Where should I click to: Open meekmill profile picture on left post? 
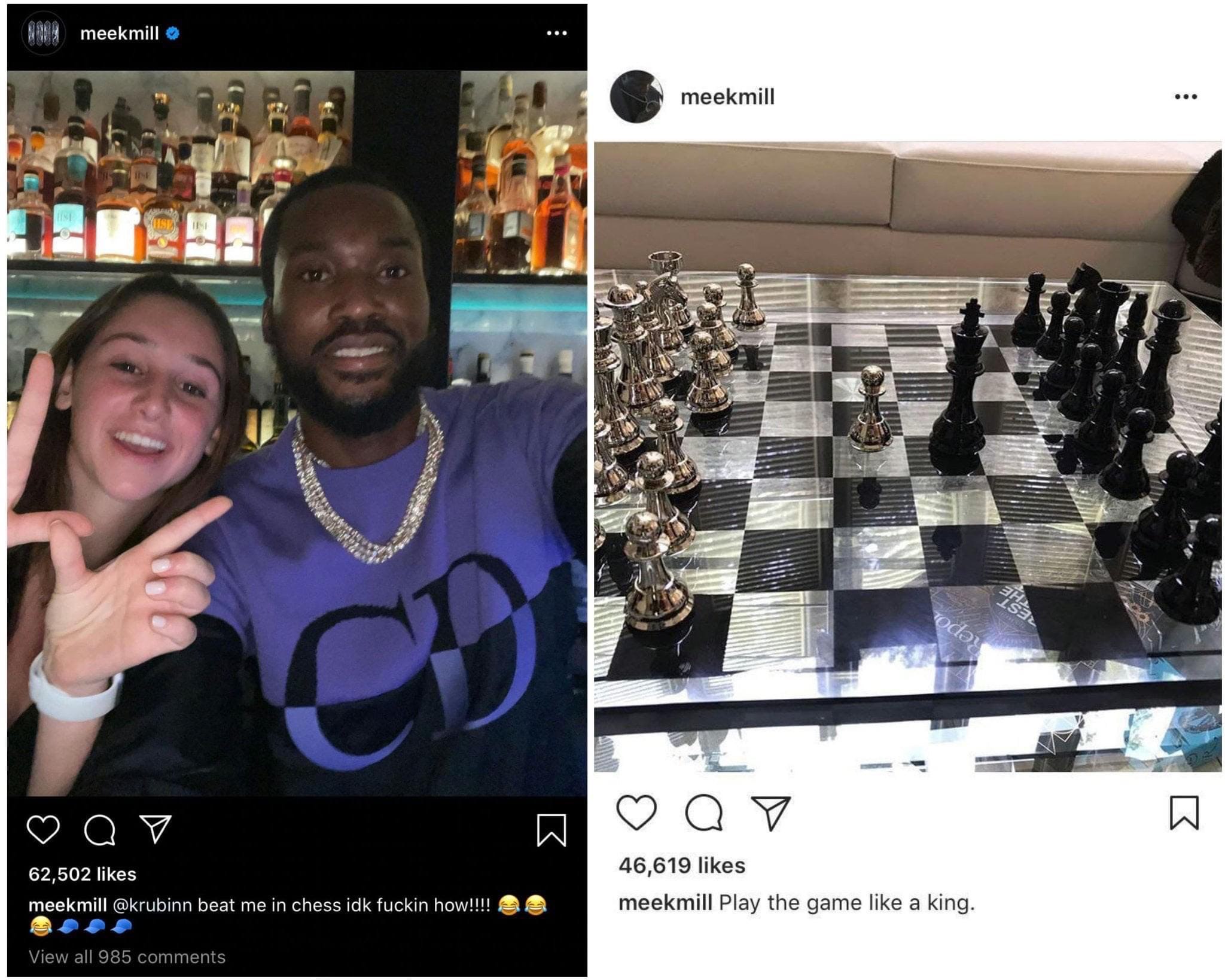(42, 33)
